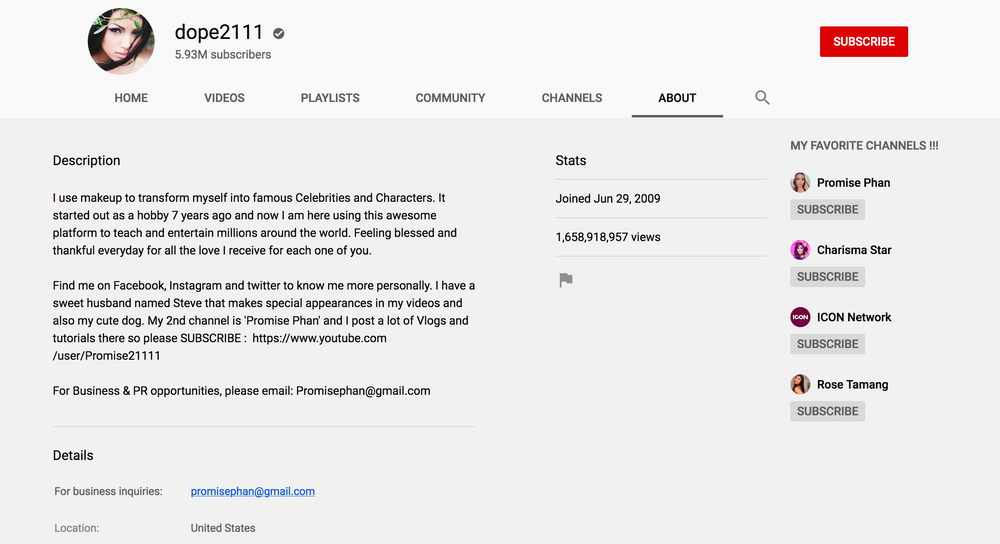The height and width of the screenshot is (544, 1000).
Task: Click the verified checkmark badge next to dope2111
Action: (279, 33)
